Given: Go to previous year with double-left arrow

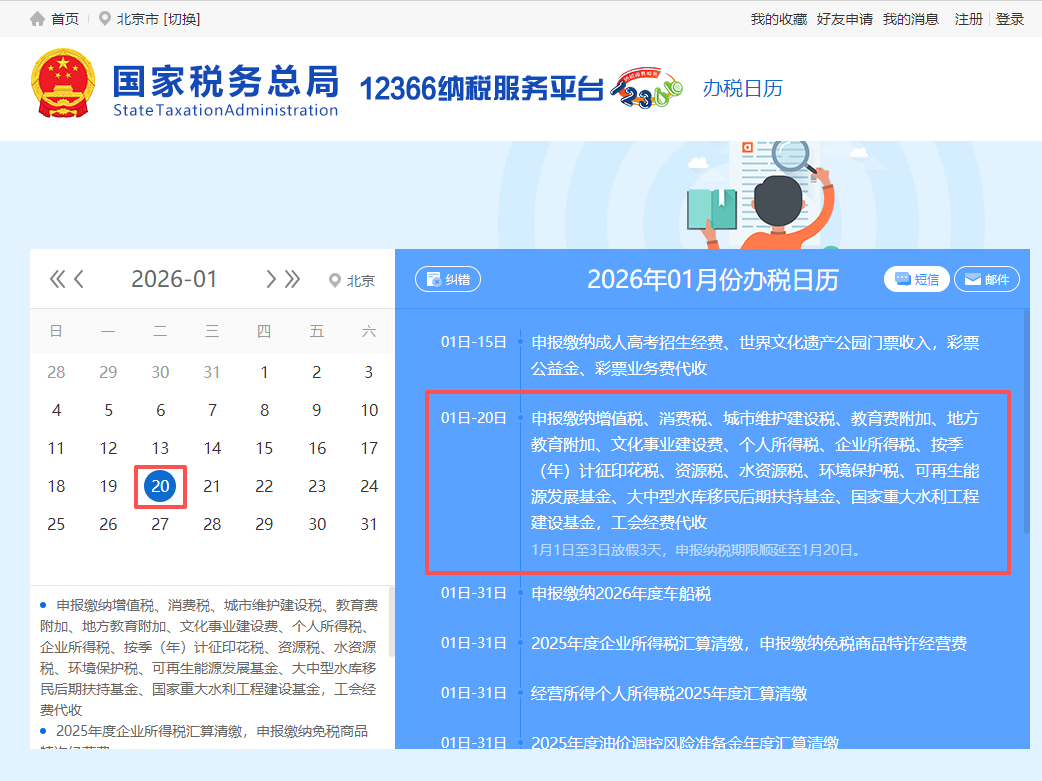Looking at the screenshot, I should (57, 280).
